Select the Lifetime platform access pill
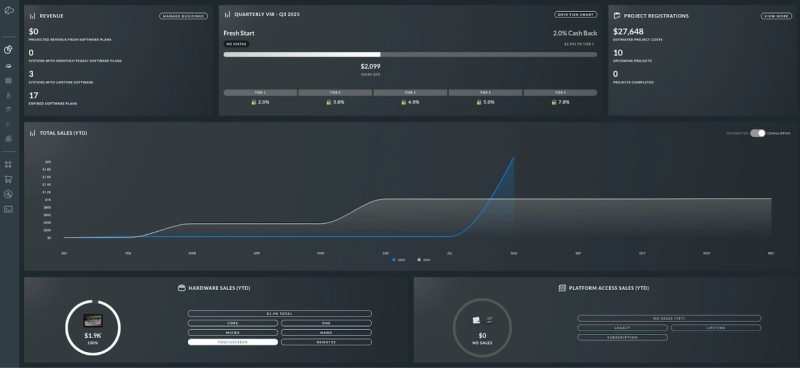 716,328
